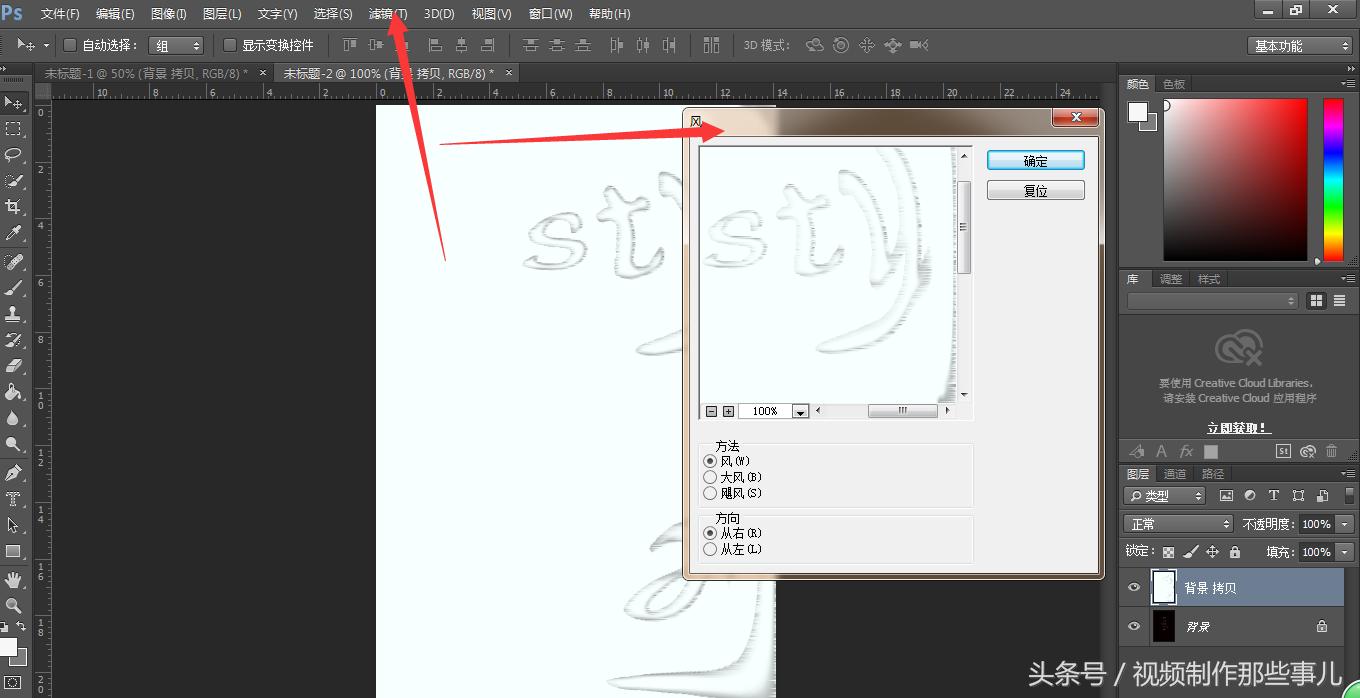
Task: Open the 不透明度 opacity value dropdown
Action: point(1343,523)
